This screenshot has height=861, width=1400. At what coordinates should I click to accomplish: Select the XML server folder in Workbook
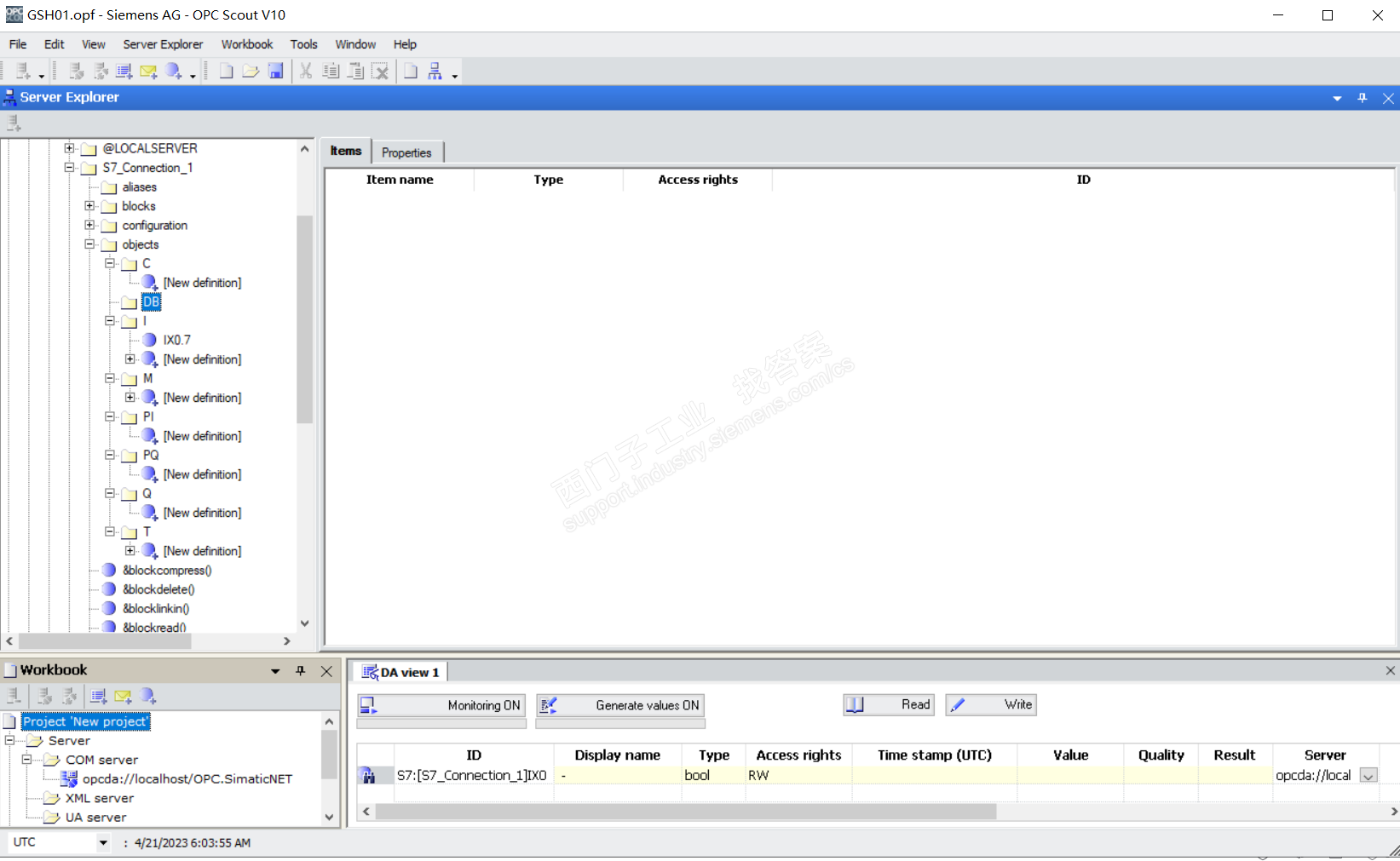[100, 799]
